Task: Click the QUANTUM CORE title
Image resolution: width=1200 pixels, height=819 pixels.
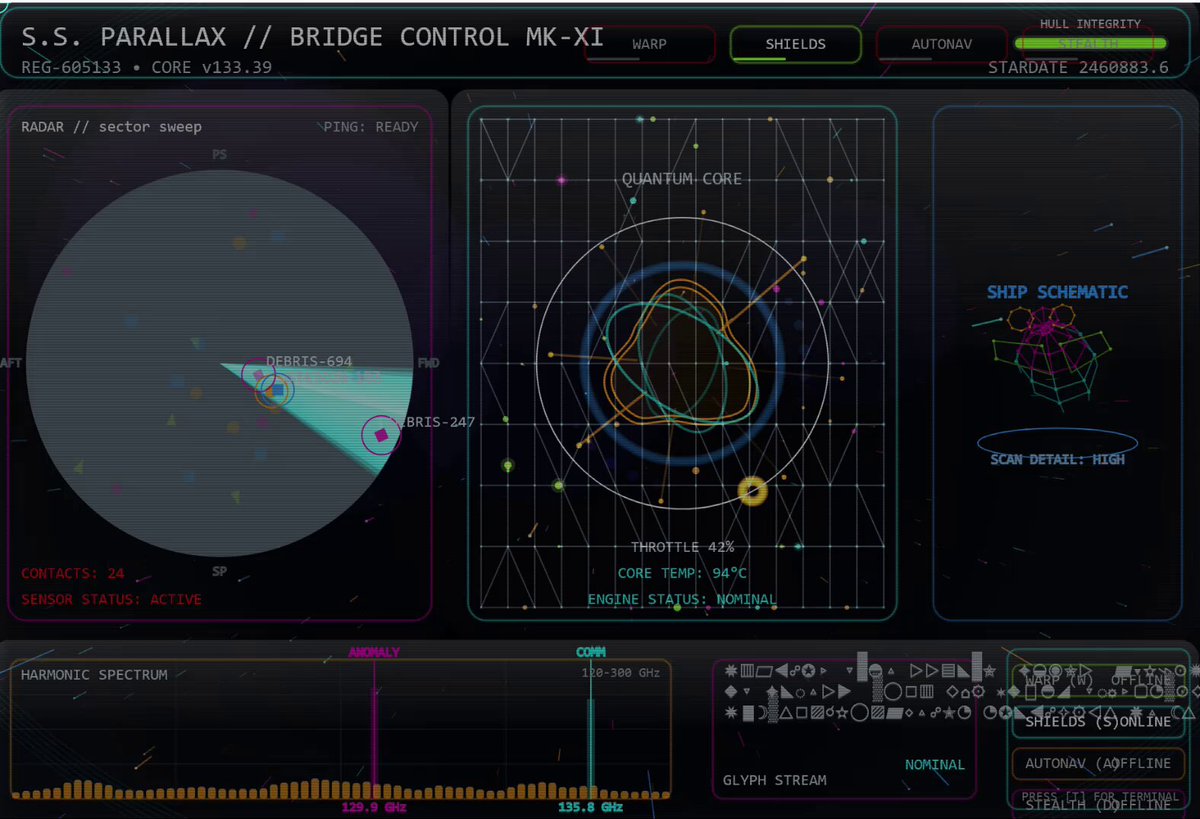Action: pos(682,179)
